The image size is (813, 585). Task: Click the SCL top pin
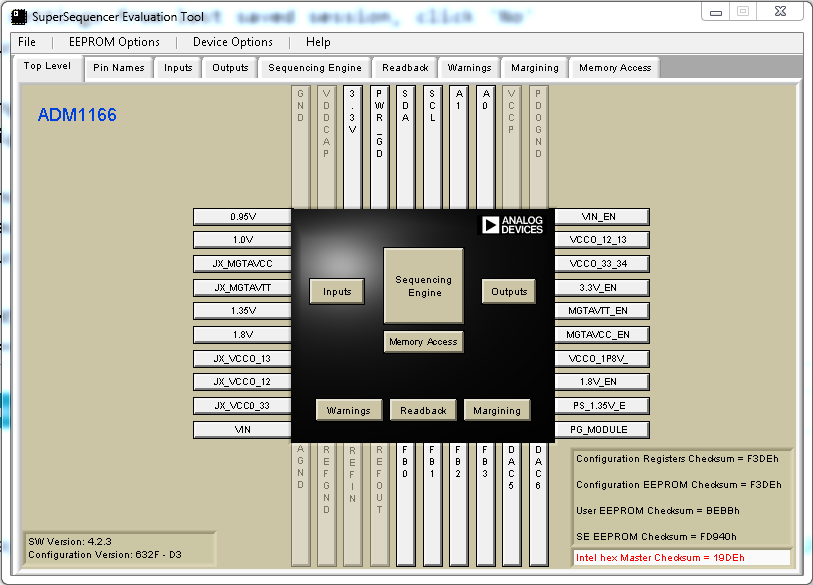432,147
